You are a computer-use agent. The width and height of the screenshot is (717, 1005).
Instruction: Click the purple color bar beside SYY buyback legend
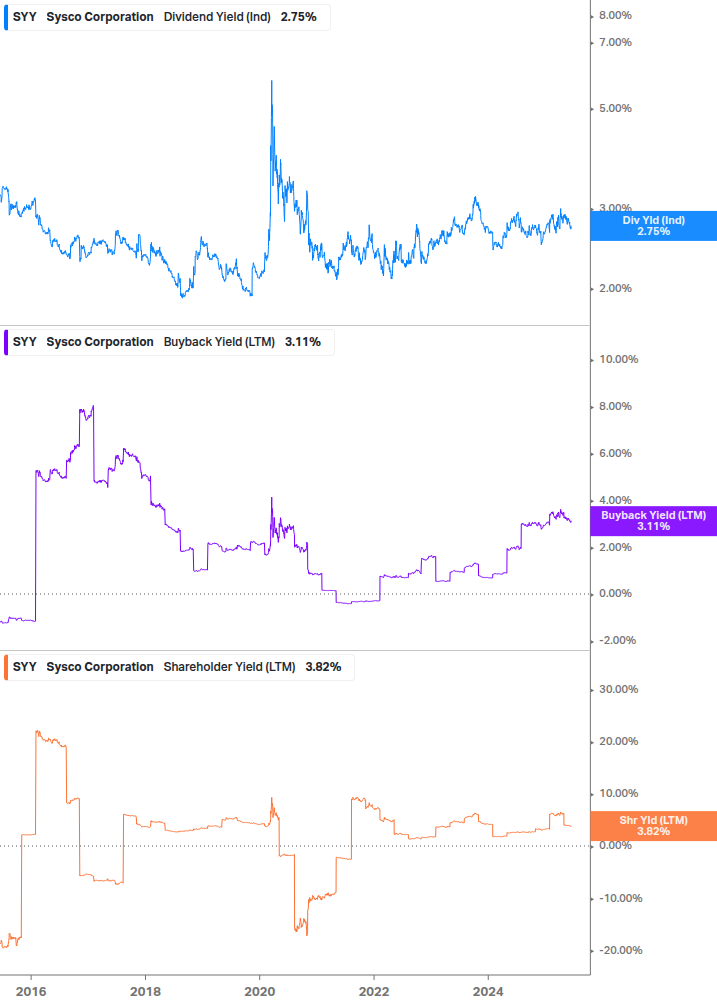coord(6,342)
